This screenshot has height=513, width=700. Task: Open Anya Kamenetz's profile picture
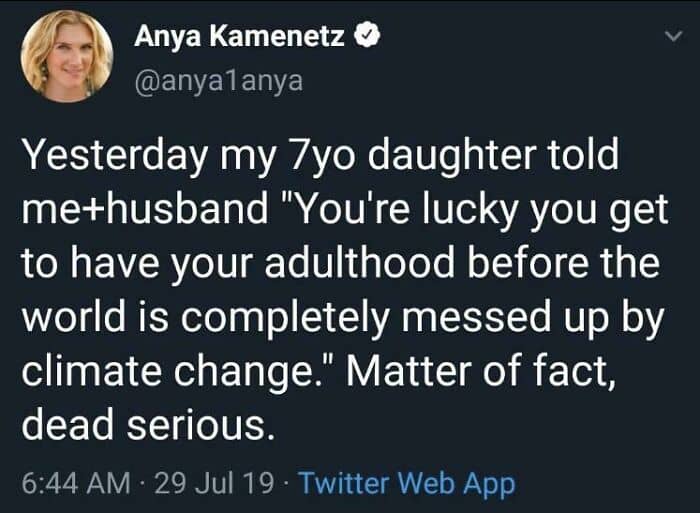pos(67,56)
